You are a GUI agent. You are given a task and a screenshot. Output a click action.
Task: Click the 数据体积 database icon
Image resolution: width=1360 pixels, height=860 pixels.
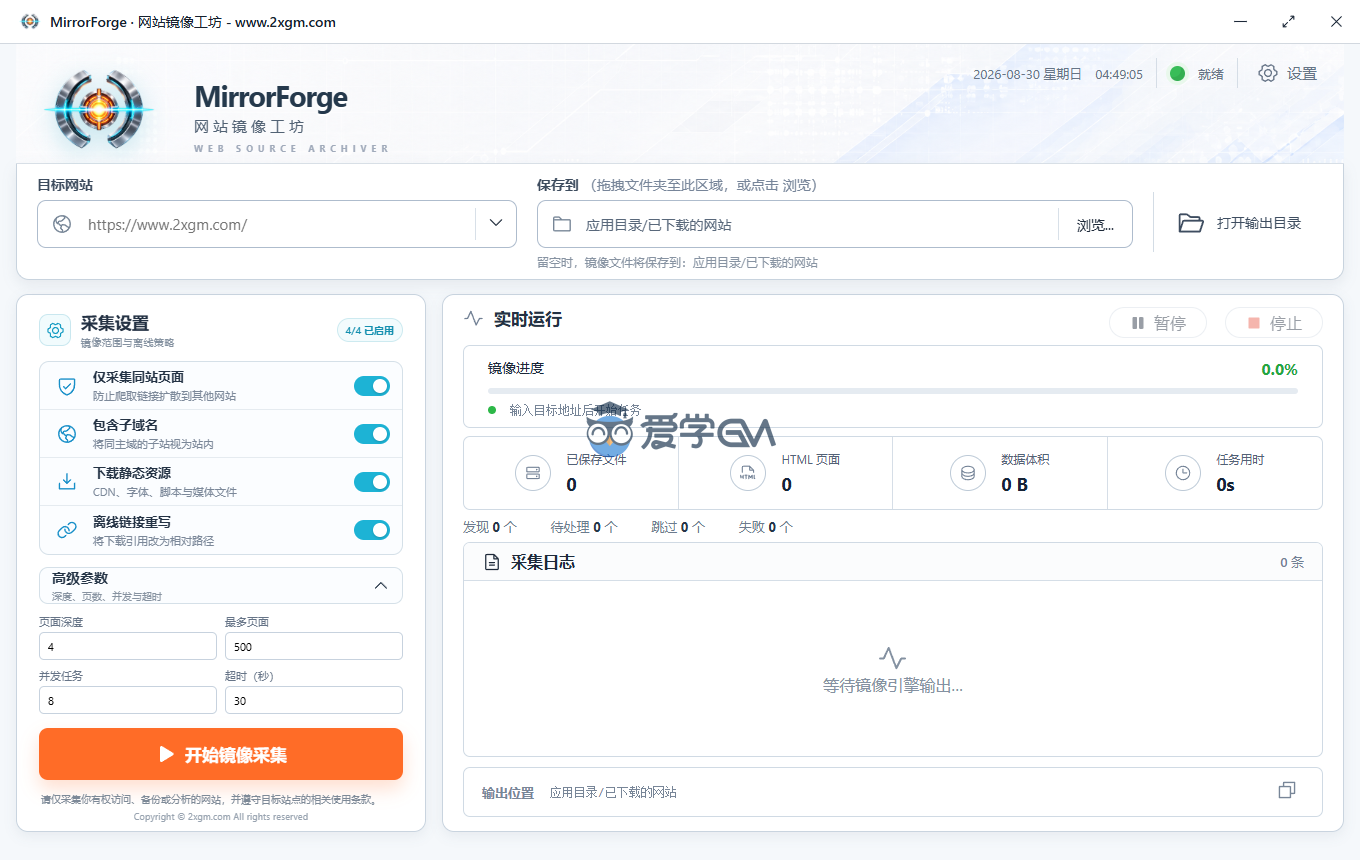[968, 473]
